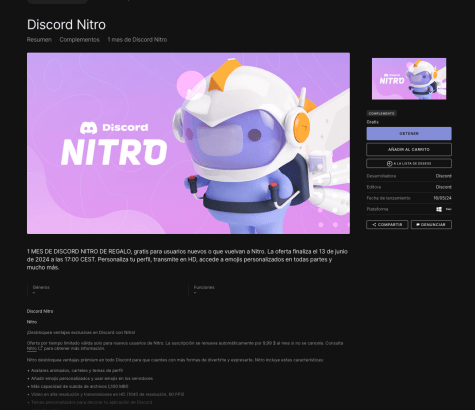Click the external-link icon next to Nitro
Screen dimensions: 475x410
(x=40, y=348)
